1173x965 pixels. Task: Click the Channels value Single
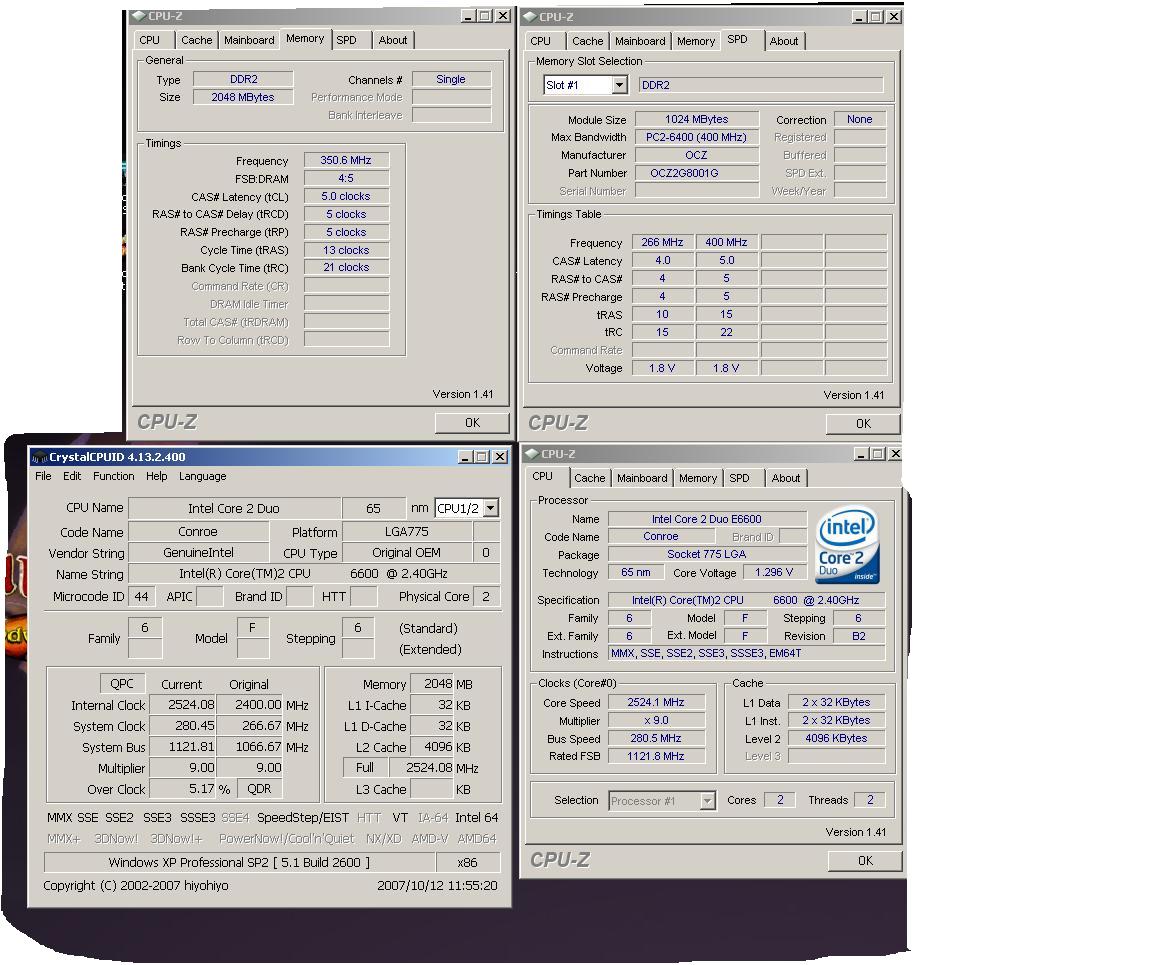pos(451,79)
